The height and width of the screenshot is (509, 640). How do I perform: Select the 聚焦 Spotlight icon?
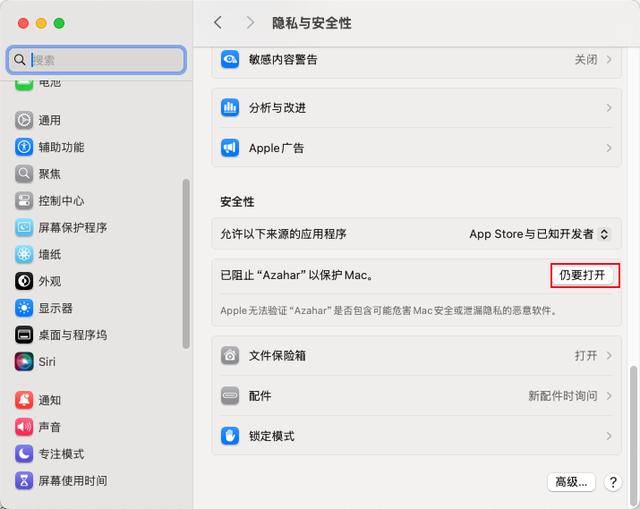pos(24,174)
